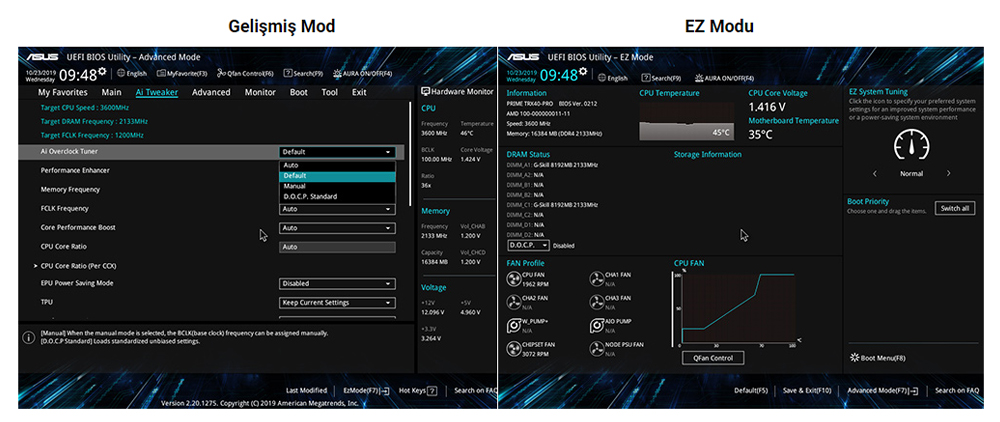This screenshot has height=422, width=1000.
Task: Expand CPU Core Ratio (Per CCX) submenu
Action: [78, 266]
